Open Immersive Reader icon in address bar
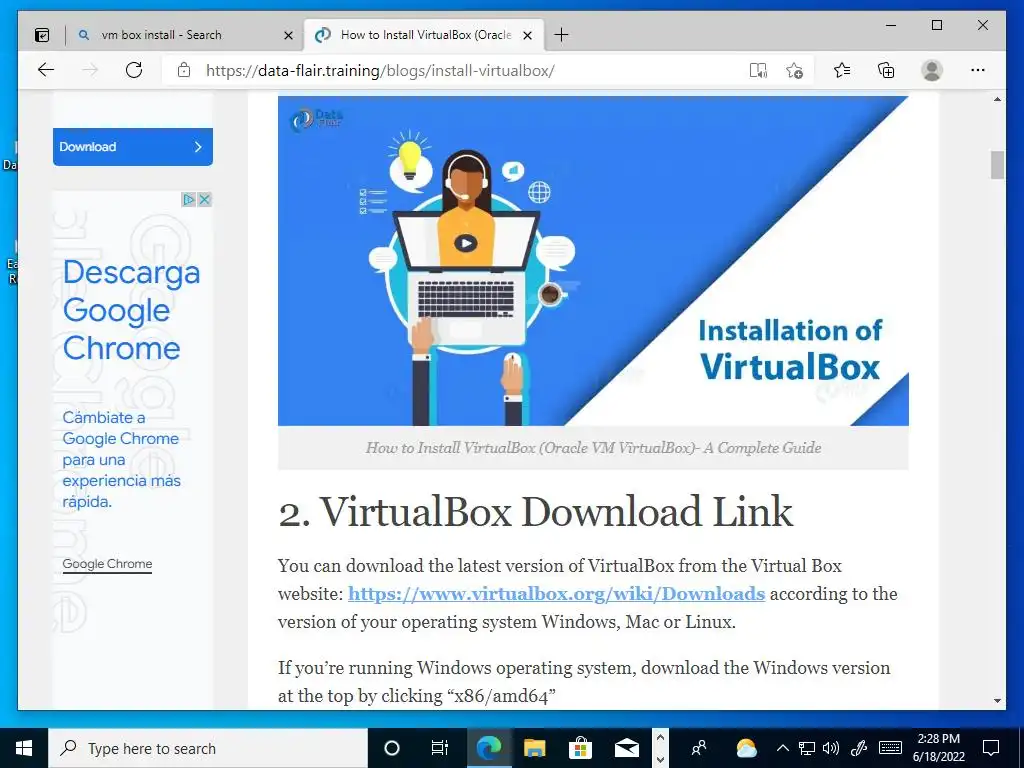The height and width of the screenshot is (768, 1024). click(x=758, y=70)
